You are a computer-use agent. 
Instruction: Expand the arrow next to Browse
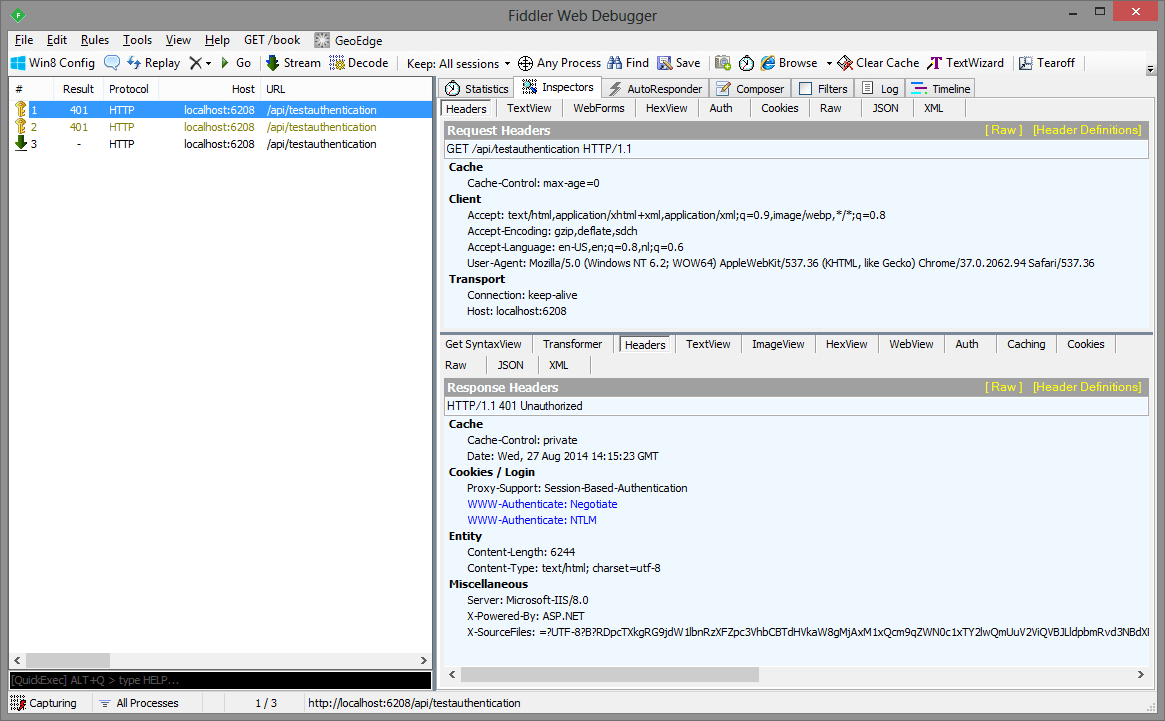(828, 63)
